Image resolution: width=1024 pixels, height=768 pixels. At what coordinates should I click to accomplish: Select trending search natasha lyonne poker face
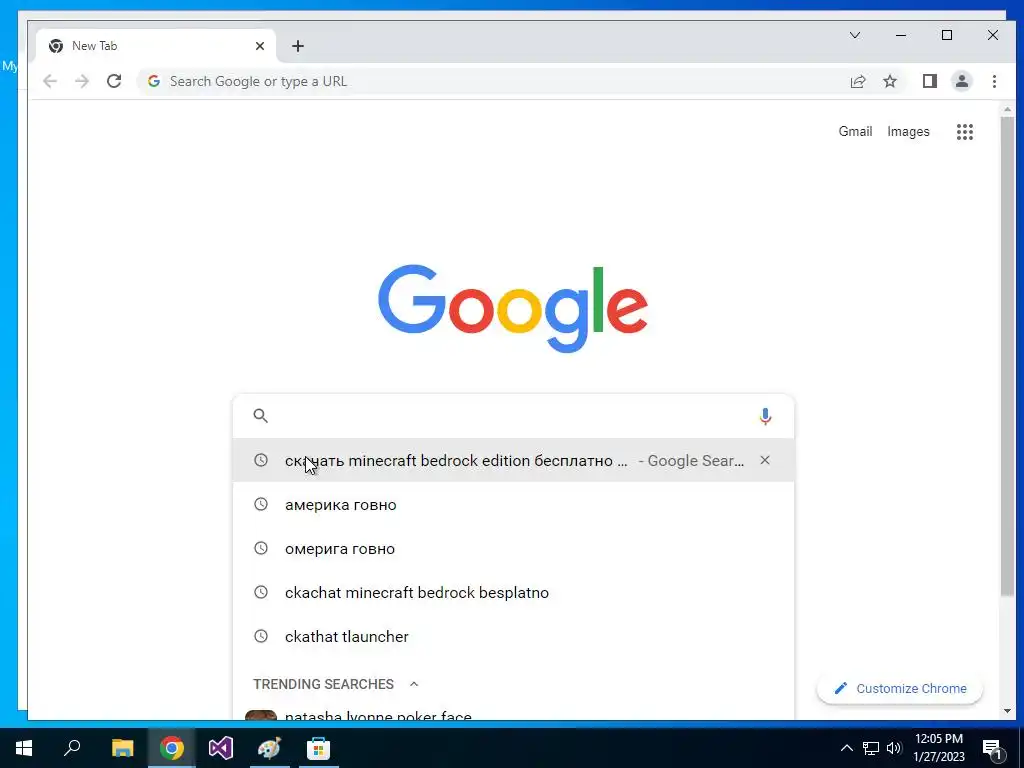pyautogui.click(x=513, y=715)
